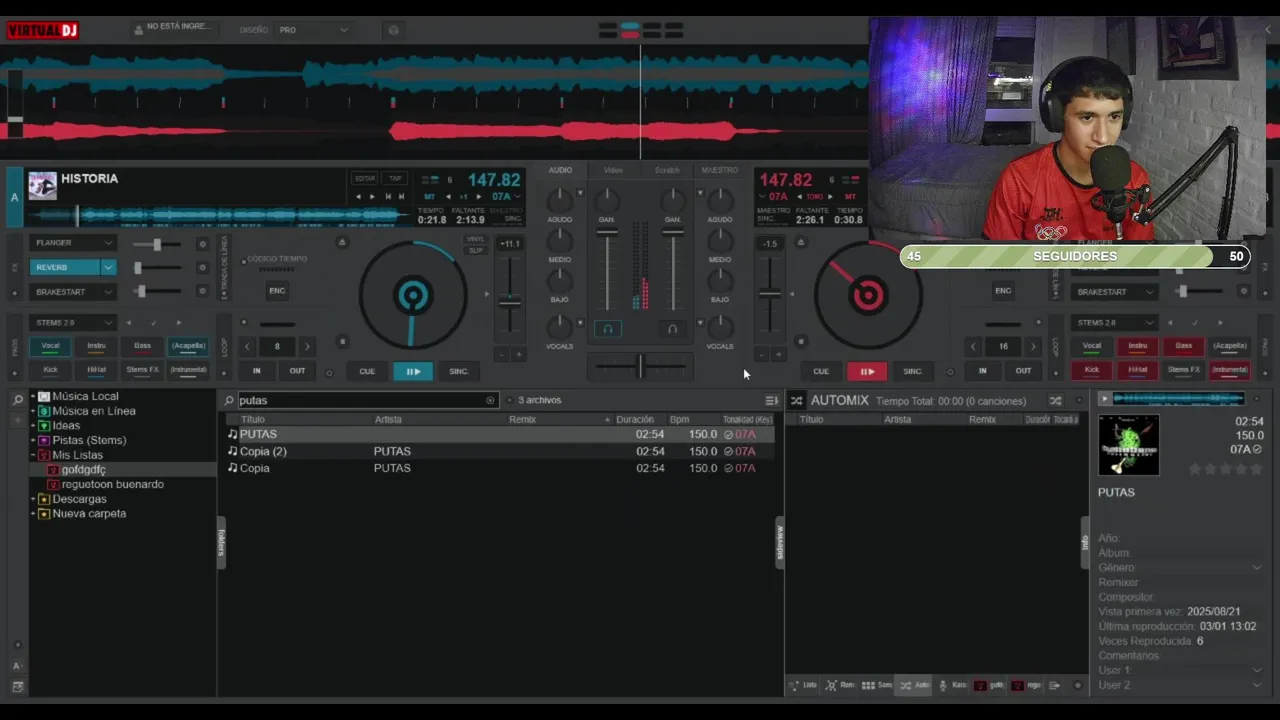Click the search magnifier sidebar icon
Image resolution: width=1280 pixels, height=720 pixels.
(x=17, y=399)
